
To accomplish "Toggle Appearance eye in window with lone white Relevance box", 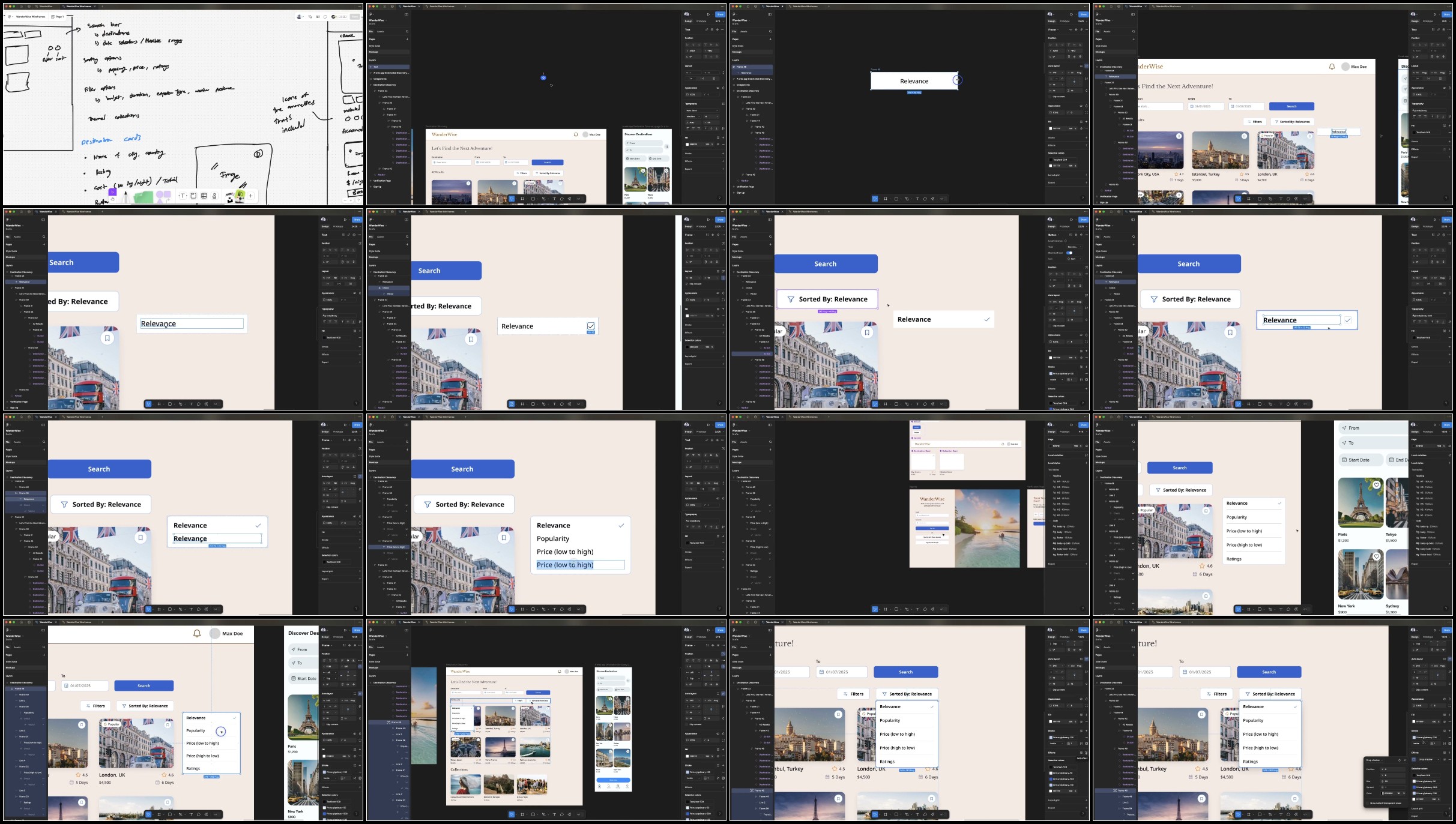I will 1081,106.
